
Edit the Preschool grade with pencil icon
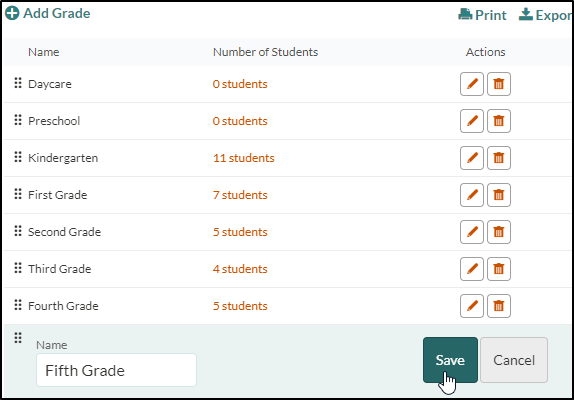coord(472,121)
